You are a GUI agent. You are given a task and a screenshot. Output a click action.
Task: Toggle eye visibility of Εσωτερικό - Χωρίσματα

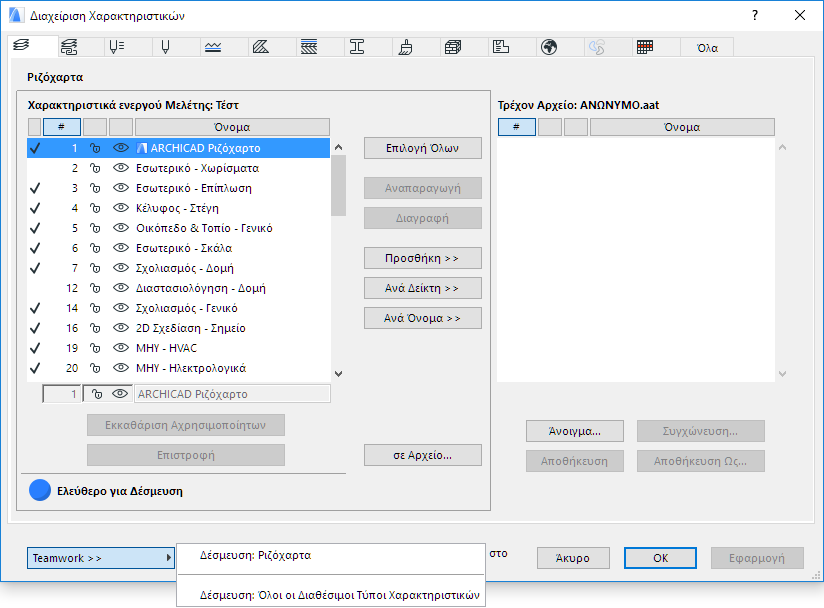point(121,168)
